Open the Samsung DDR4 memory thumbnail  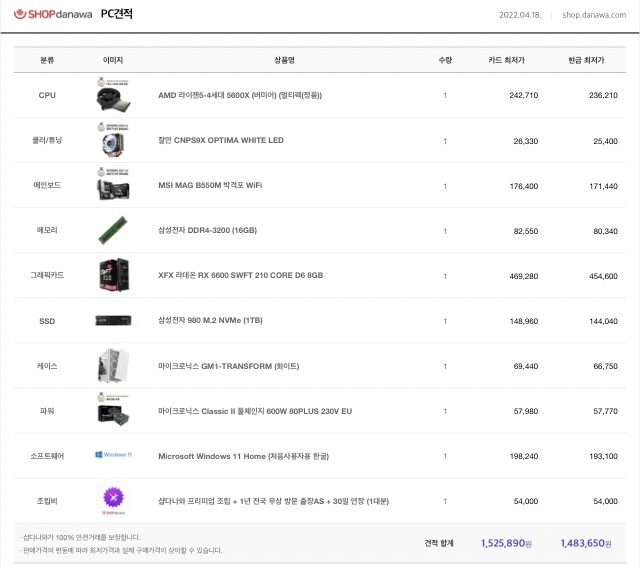tap(113, 230)
